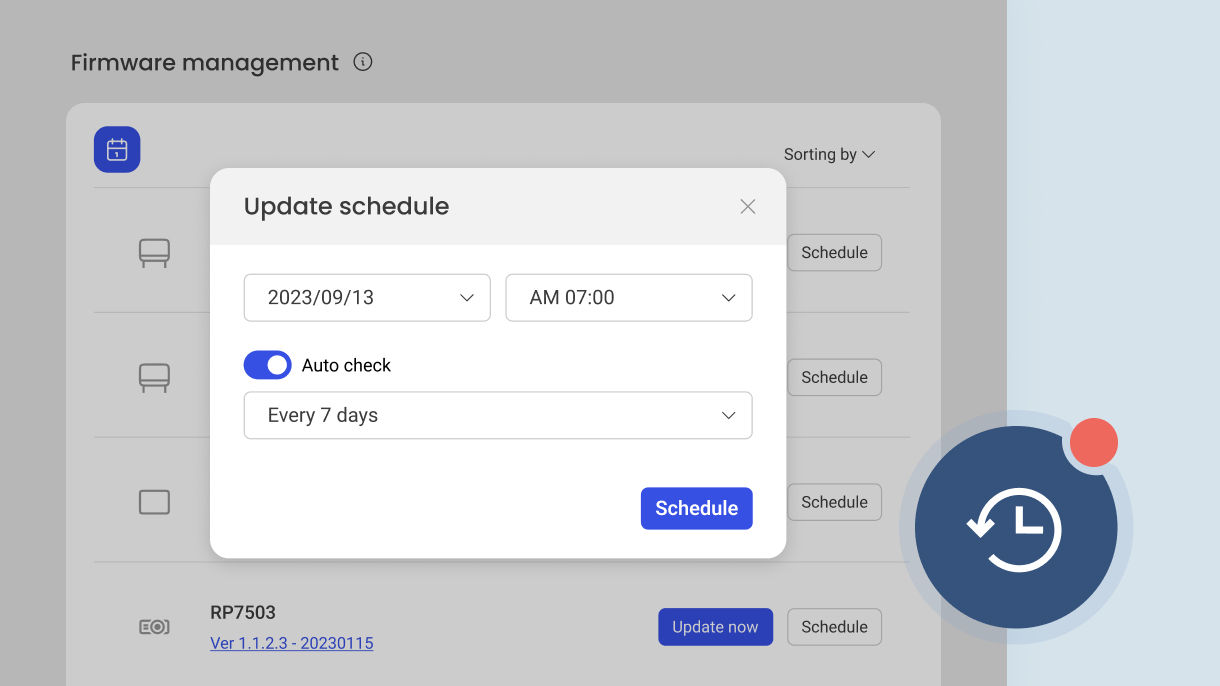
Task: Click the Schedule button in the RP7503 row
Action: pyautogui.click(x=834, y=627)
